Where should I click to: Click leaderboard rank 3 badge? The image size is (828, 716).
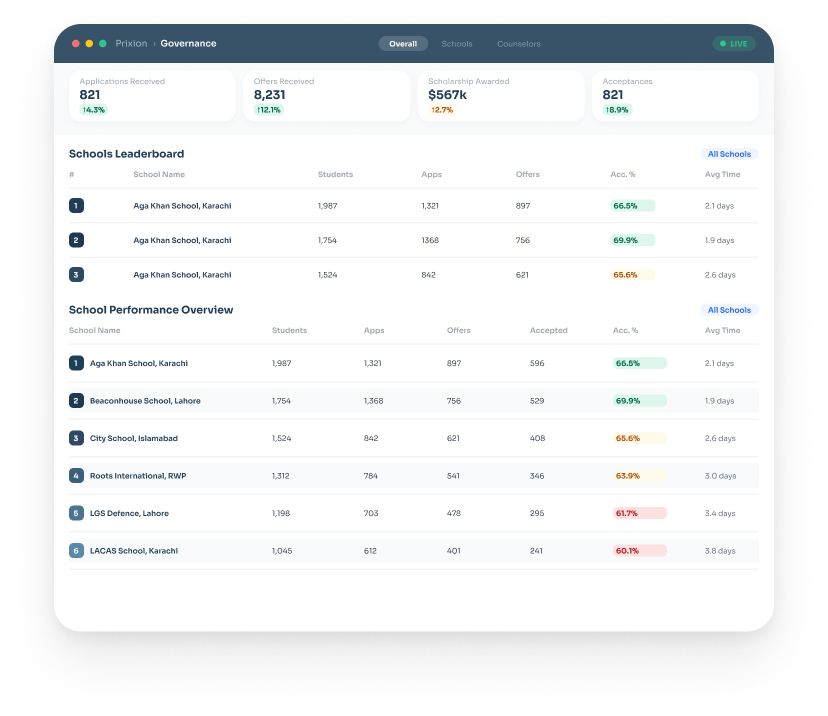pyautogui.click(x=76, y=275)
